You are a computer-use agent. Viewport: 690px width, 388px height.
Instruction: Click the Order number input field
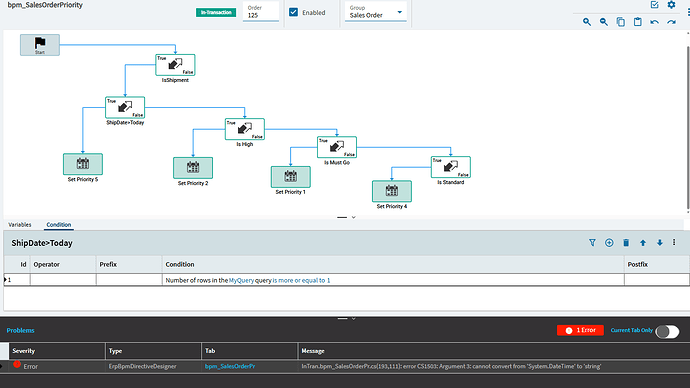(x=261, y=12)
